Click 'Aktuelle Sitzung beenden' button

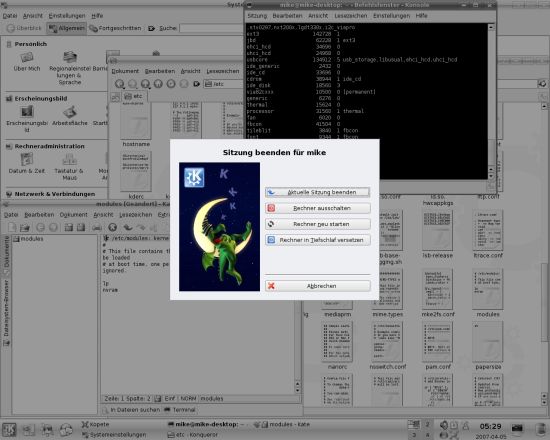317,192
